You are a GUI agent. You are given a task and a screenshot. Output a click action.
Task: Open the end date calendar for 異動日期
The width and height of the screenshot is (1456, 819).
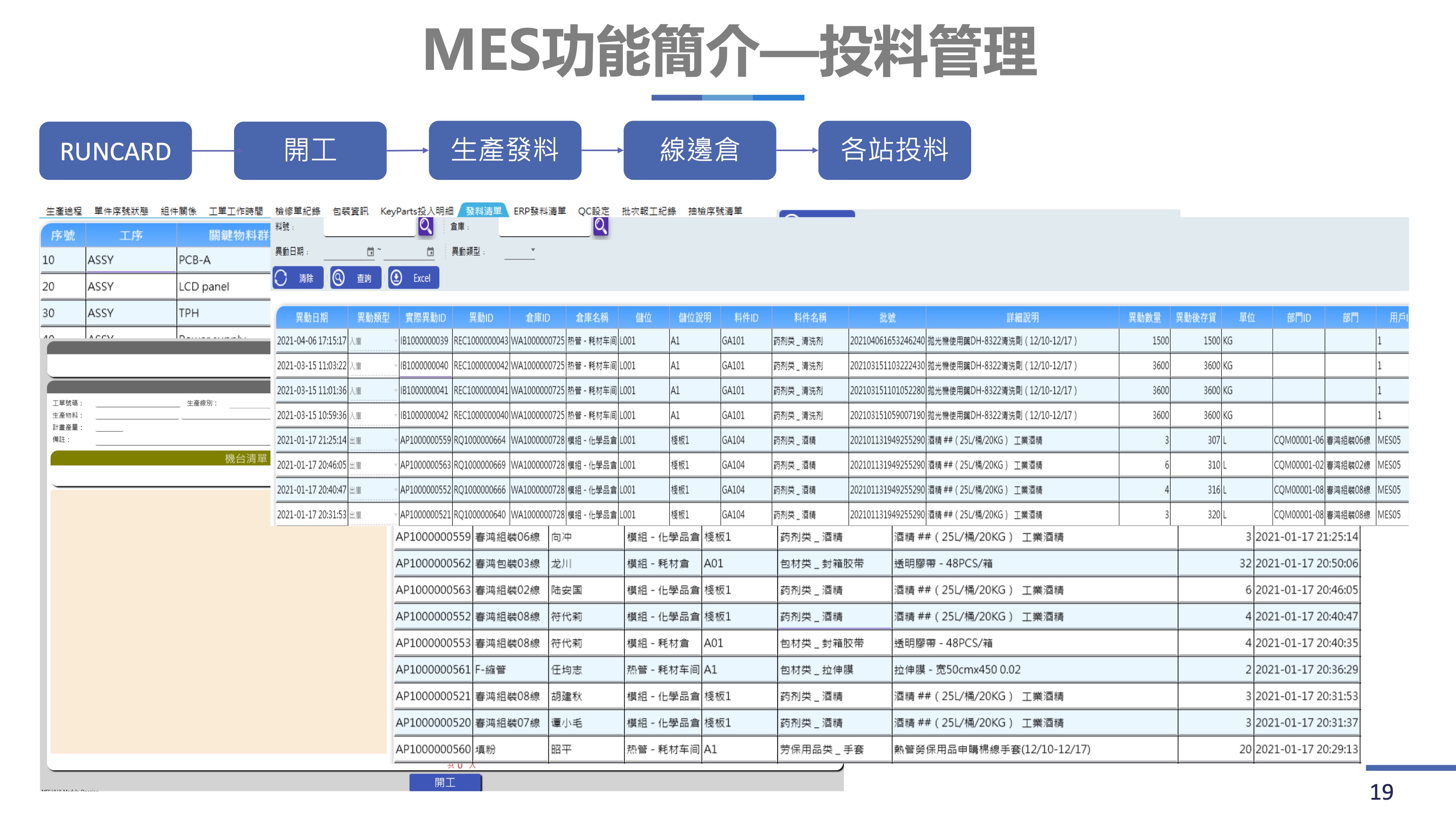[430, 252]
